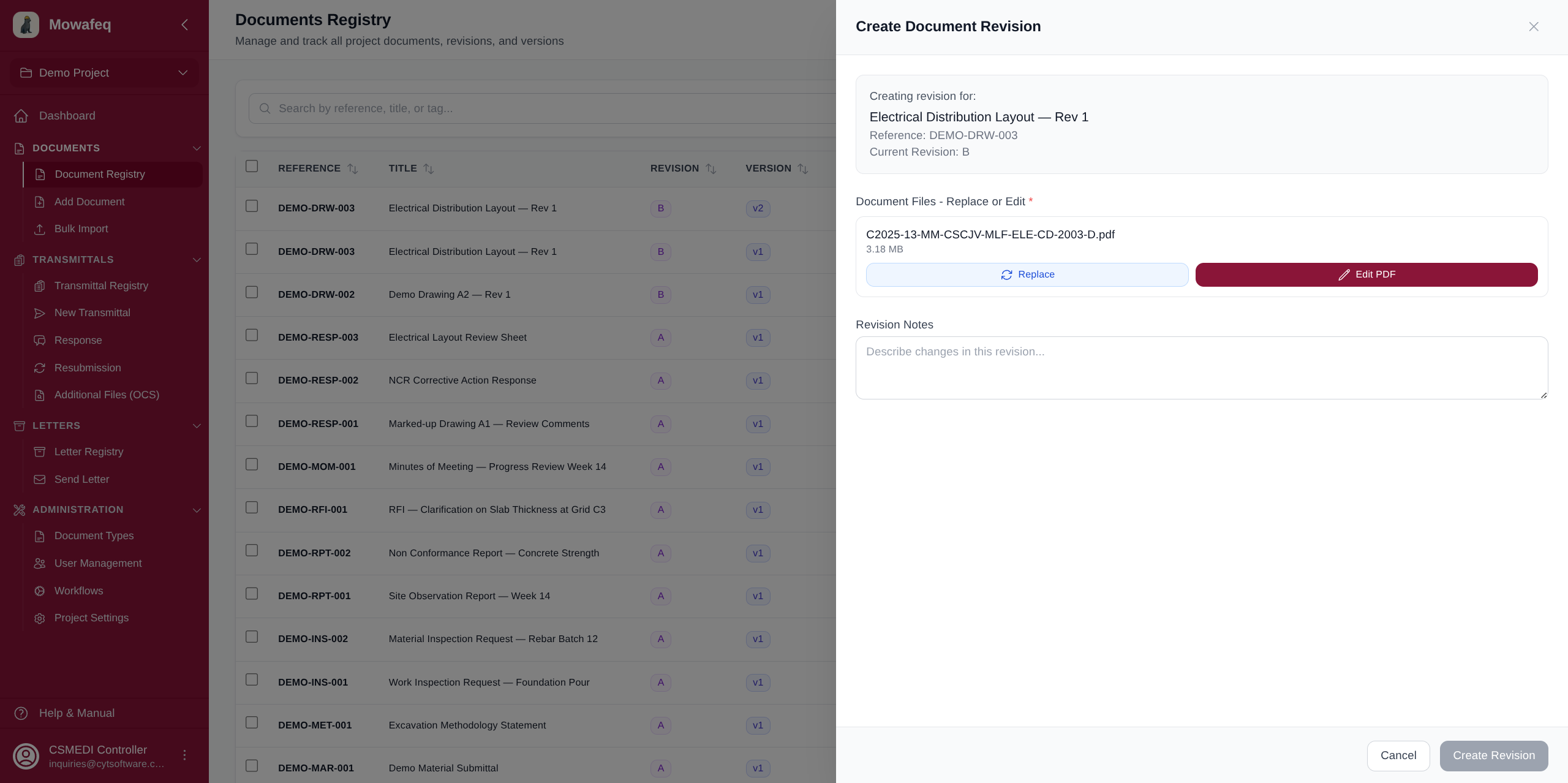Click the Send Letter envelope icon
This screenshot has width=1568, height=783.
point(40,480)
